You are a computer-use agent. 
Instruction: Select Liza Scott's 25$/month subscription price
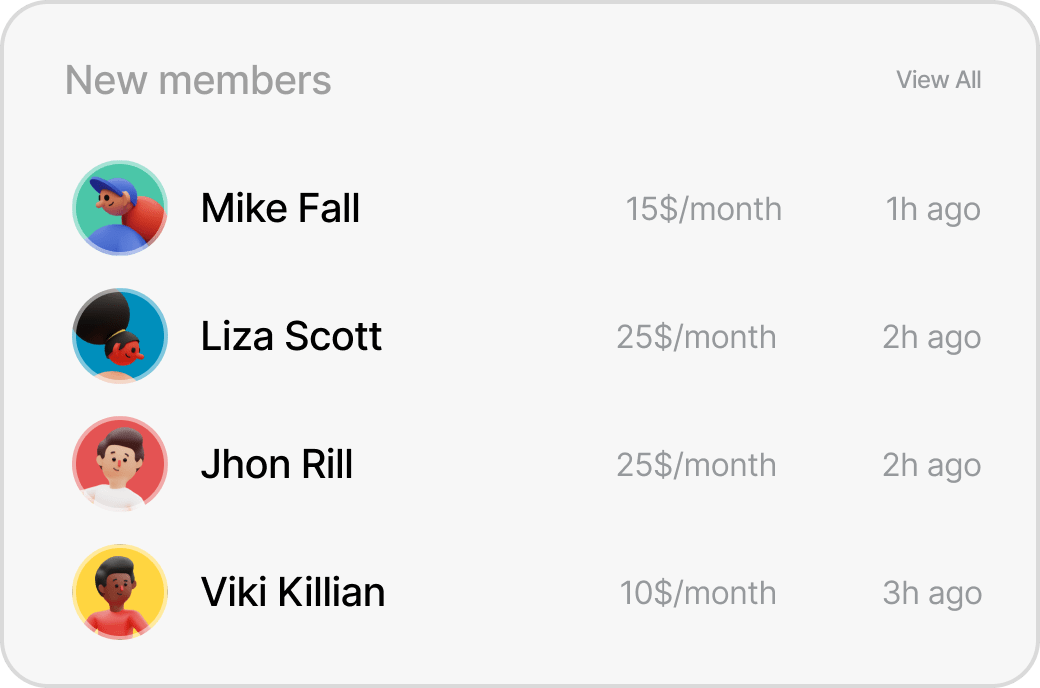(696, 337)
